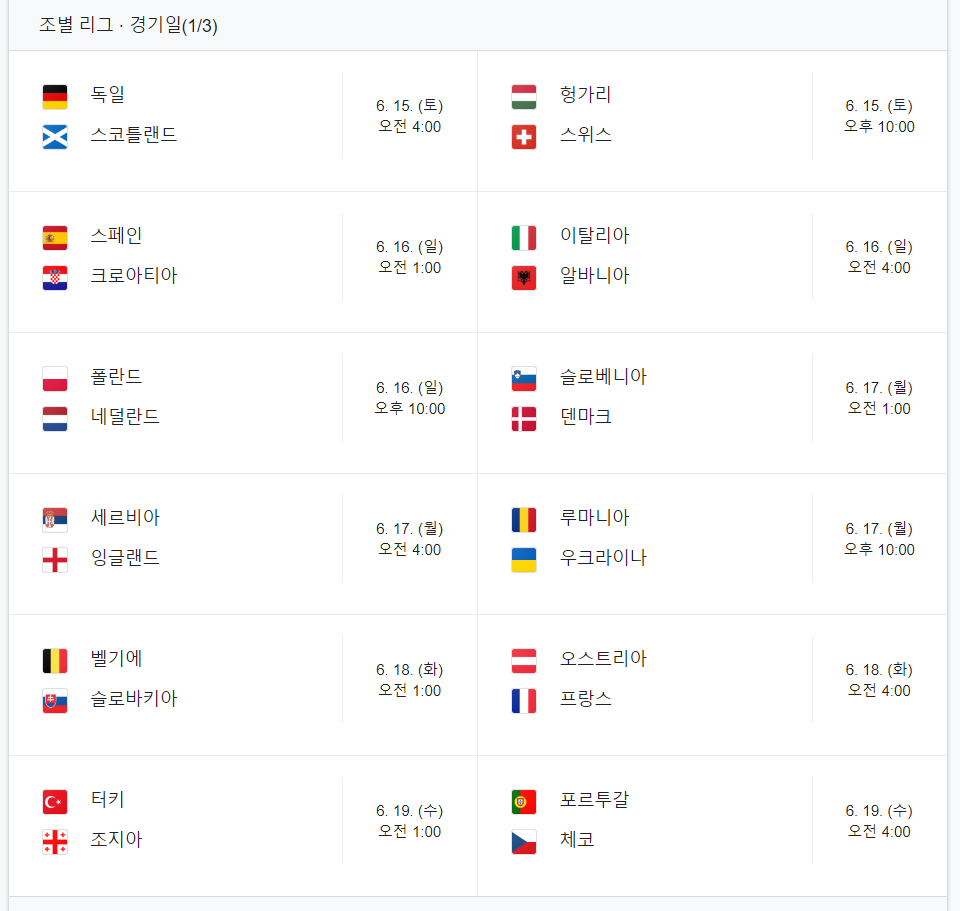Open the 벨기에 vs 슬로바키아 match time

[410, 680]
